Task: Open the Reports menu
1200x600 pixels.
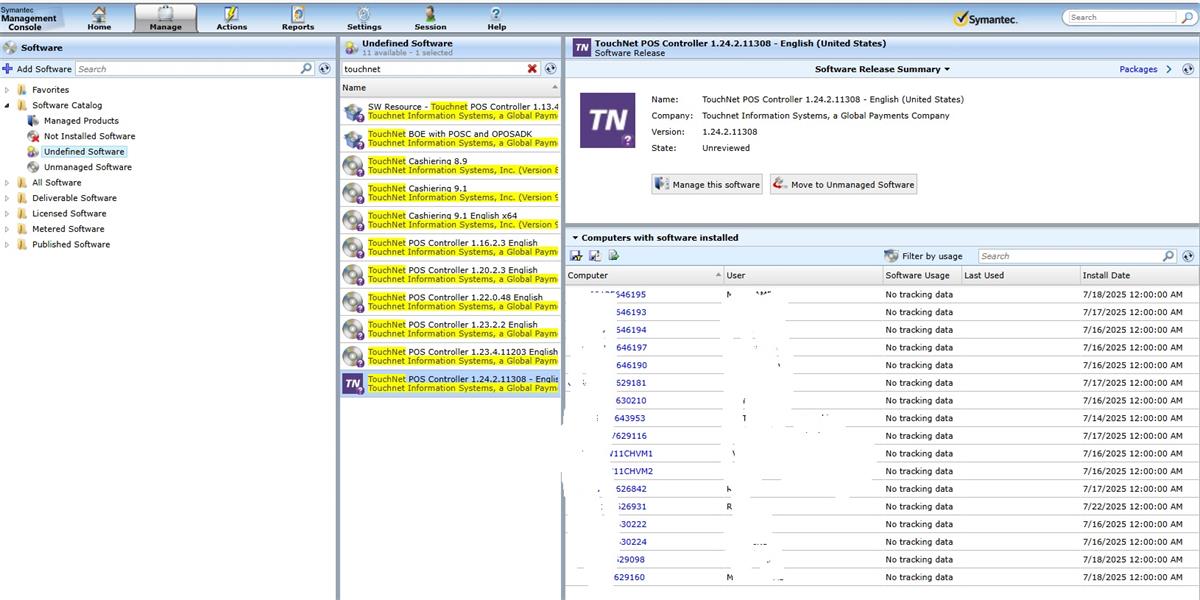Action: point(297,17)
